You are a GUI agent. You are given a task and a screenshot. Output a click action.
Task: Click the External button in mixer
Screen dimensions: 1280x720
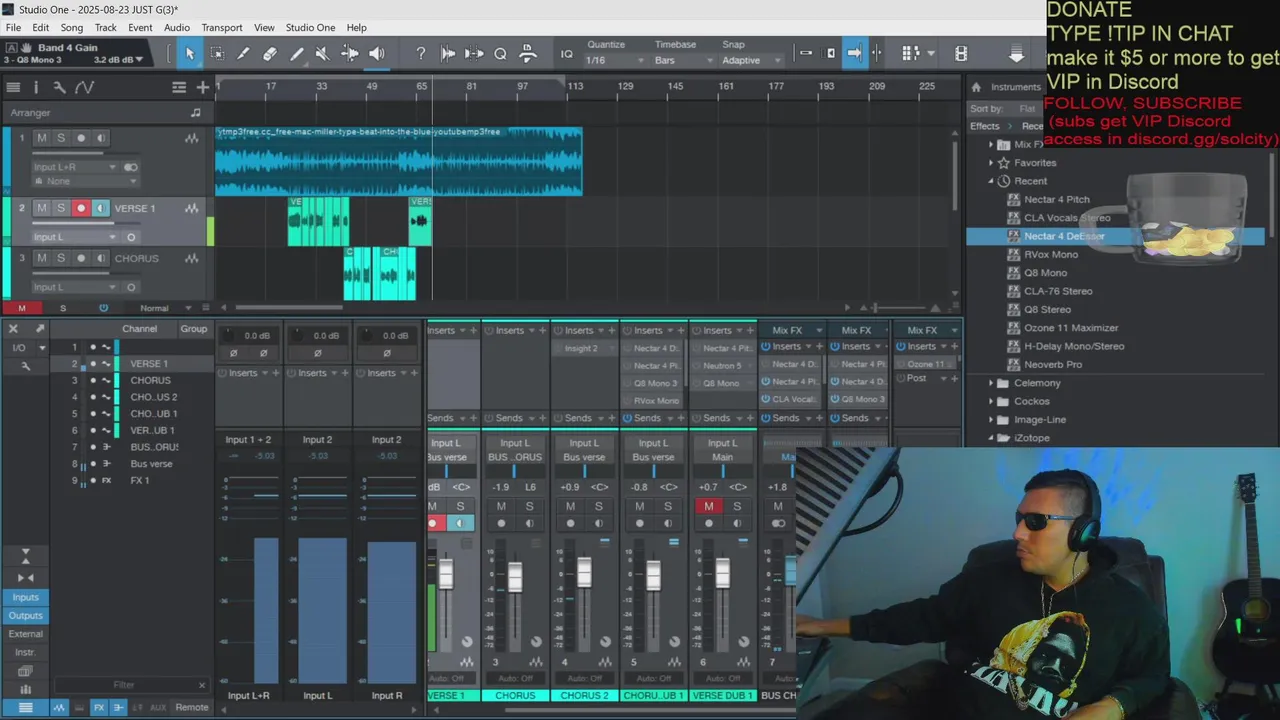pyautogui.click(x=26, y=634)
